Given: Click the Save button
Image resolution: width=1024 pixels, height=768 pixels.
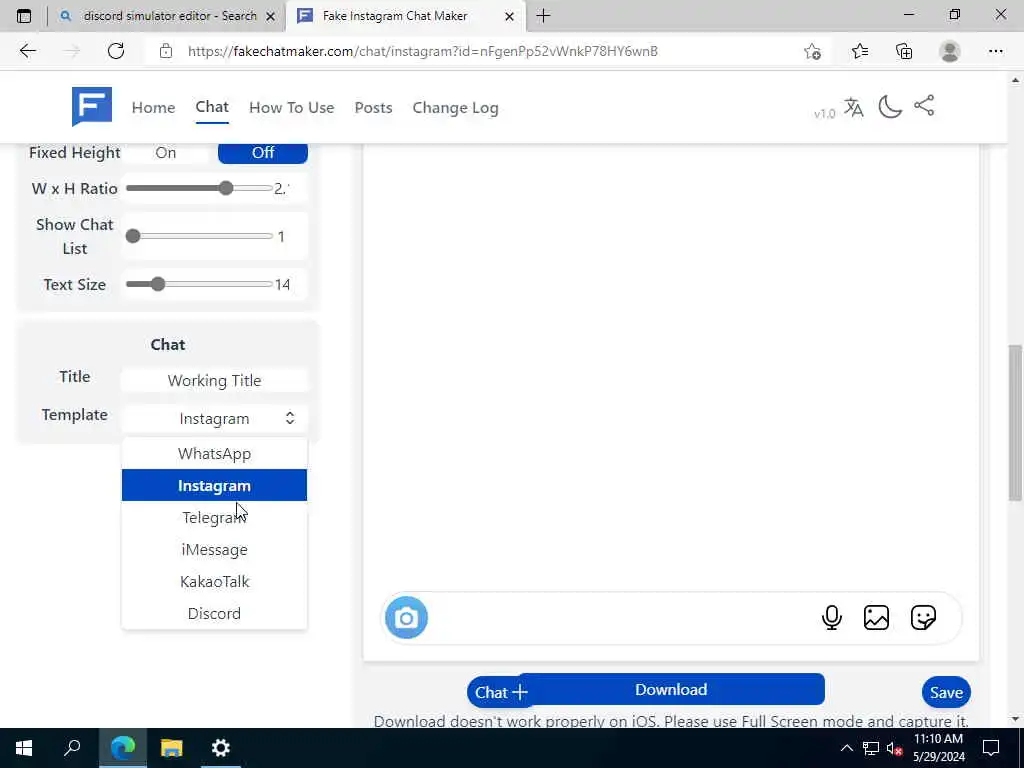Looking at the screenshot, I should pyautogui.click(x=946, y=692).
